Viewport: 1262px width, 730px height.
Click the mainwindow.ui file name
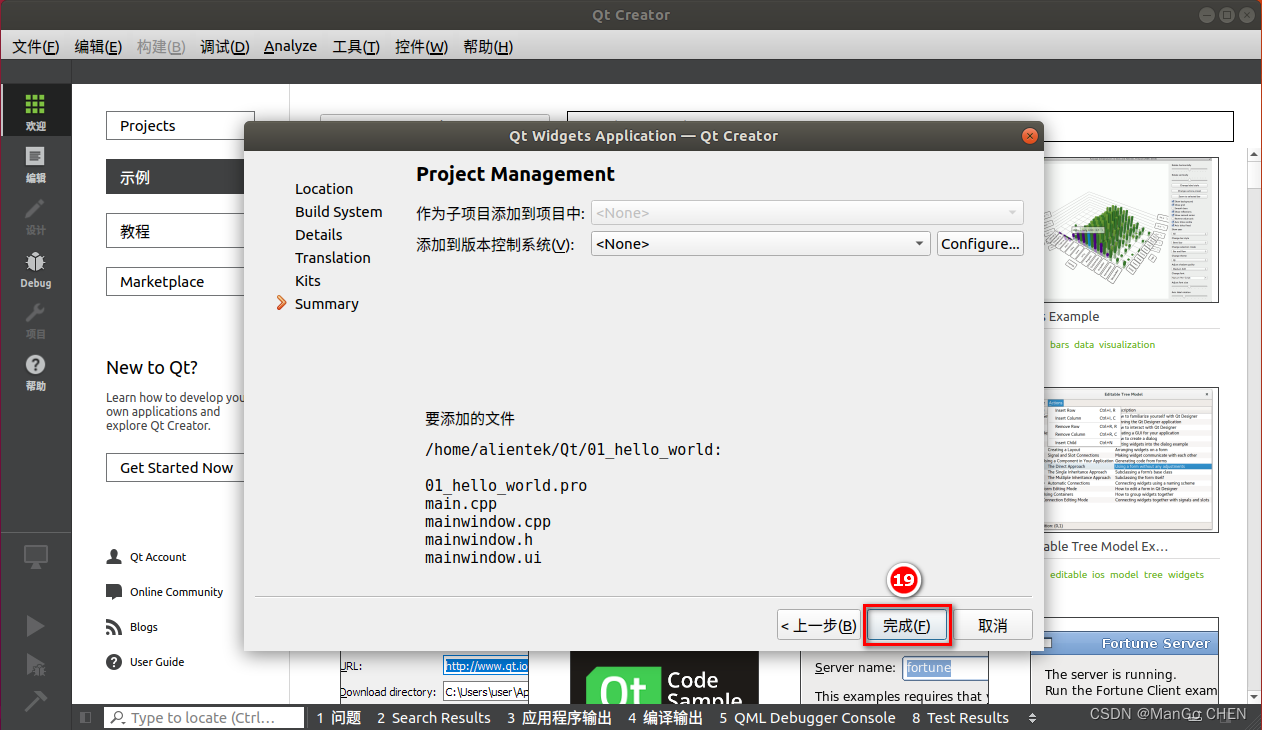[x=483, y=558]
